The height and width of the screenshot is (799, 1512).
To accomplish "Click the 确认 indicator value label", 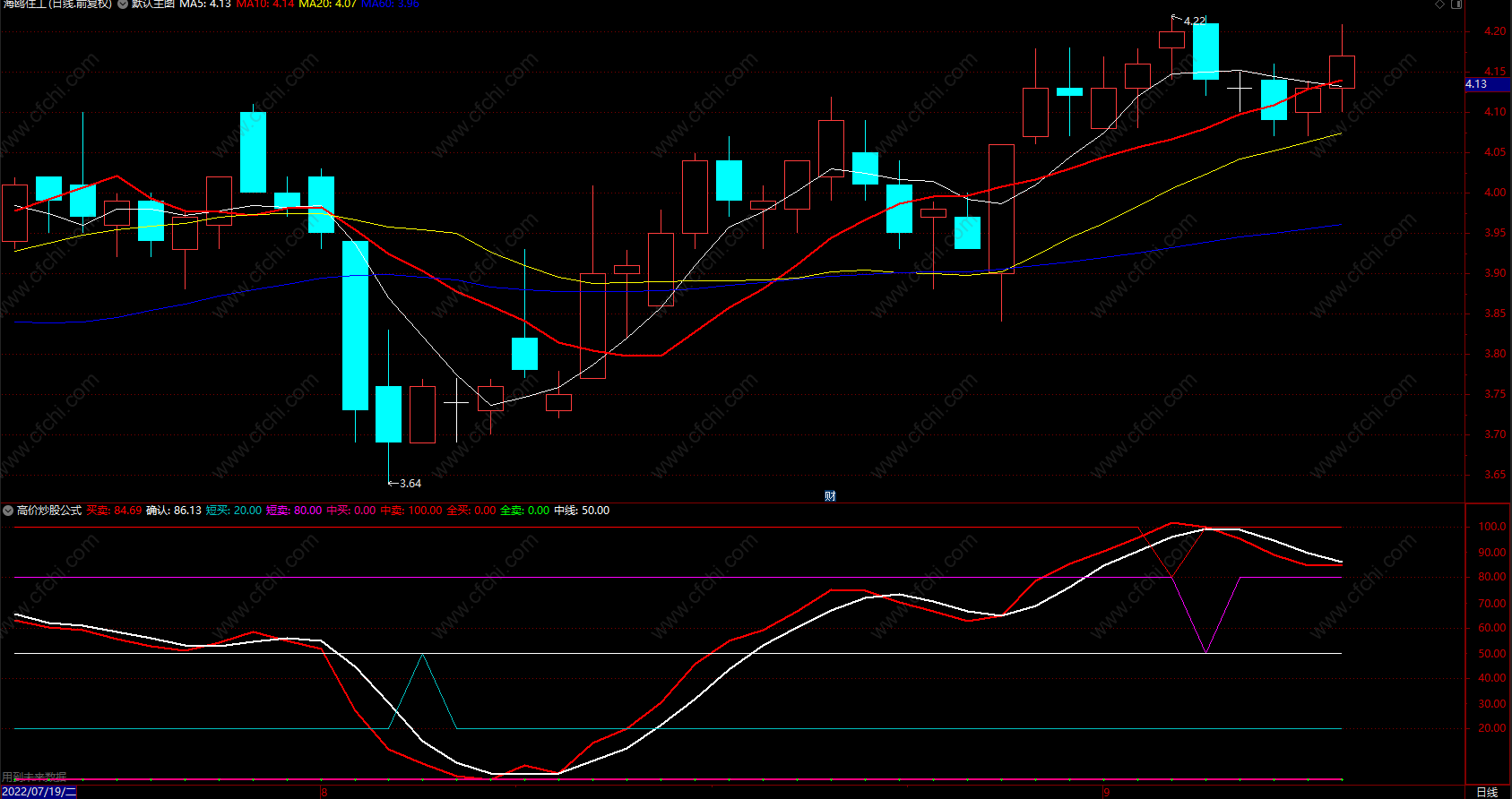I will pyautogui.click(x=174, y=511).
